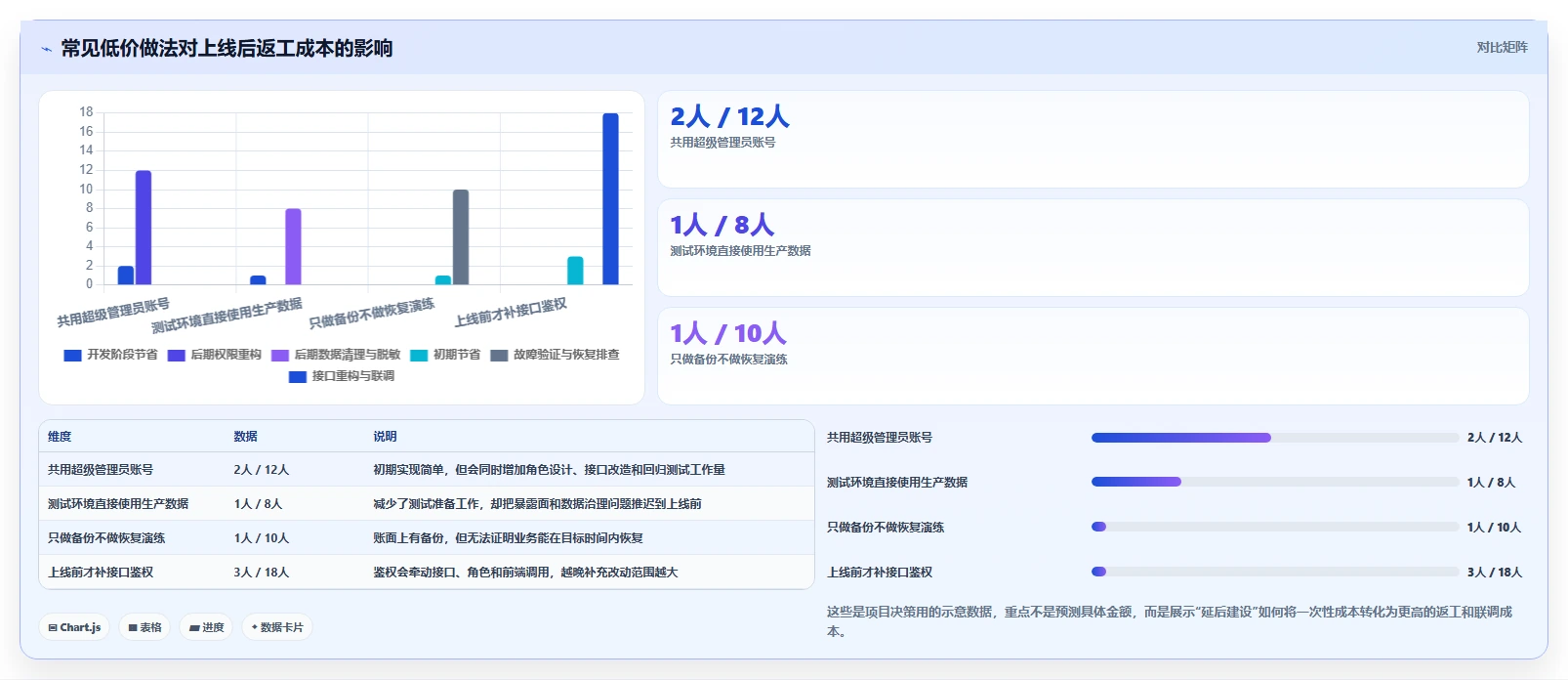Screen dimensions: 1568x680
Task: Click the cyan value-3 bar for 上线前才补接口鉴权
Action: coord(575,271)
